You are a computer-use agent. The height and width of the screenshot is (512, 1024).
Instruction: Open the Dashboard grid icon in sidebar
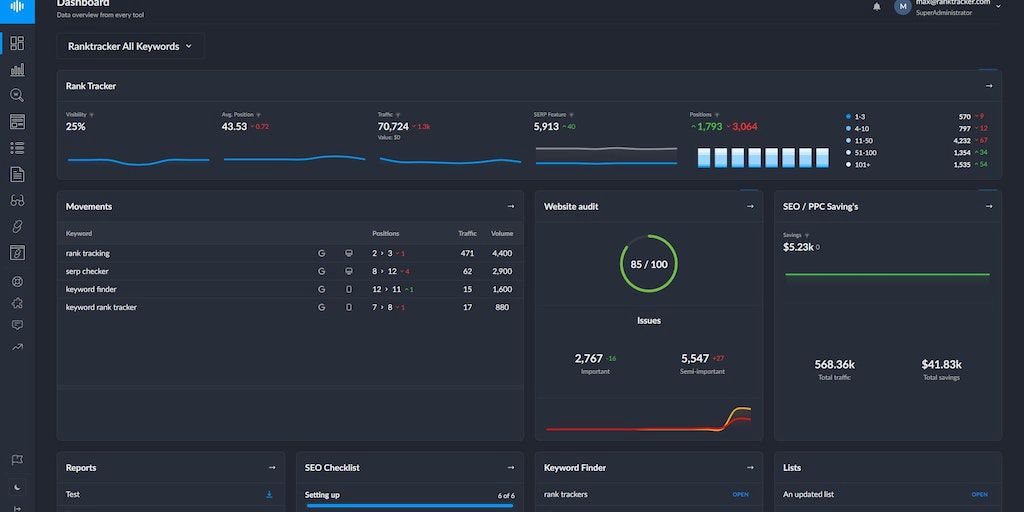(x=17, y=43)
